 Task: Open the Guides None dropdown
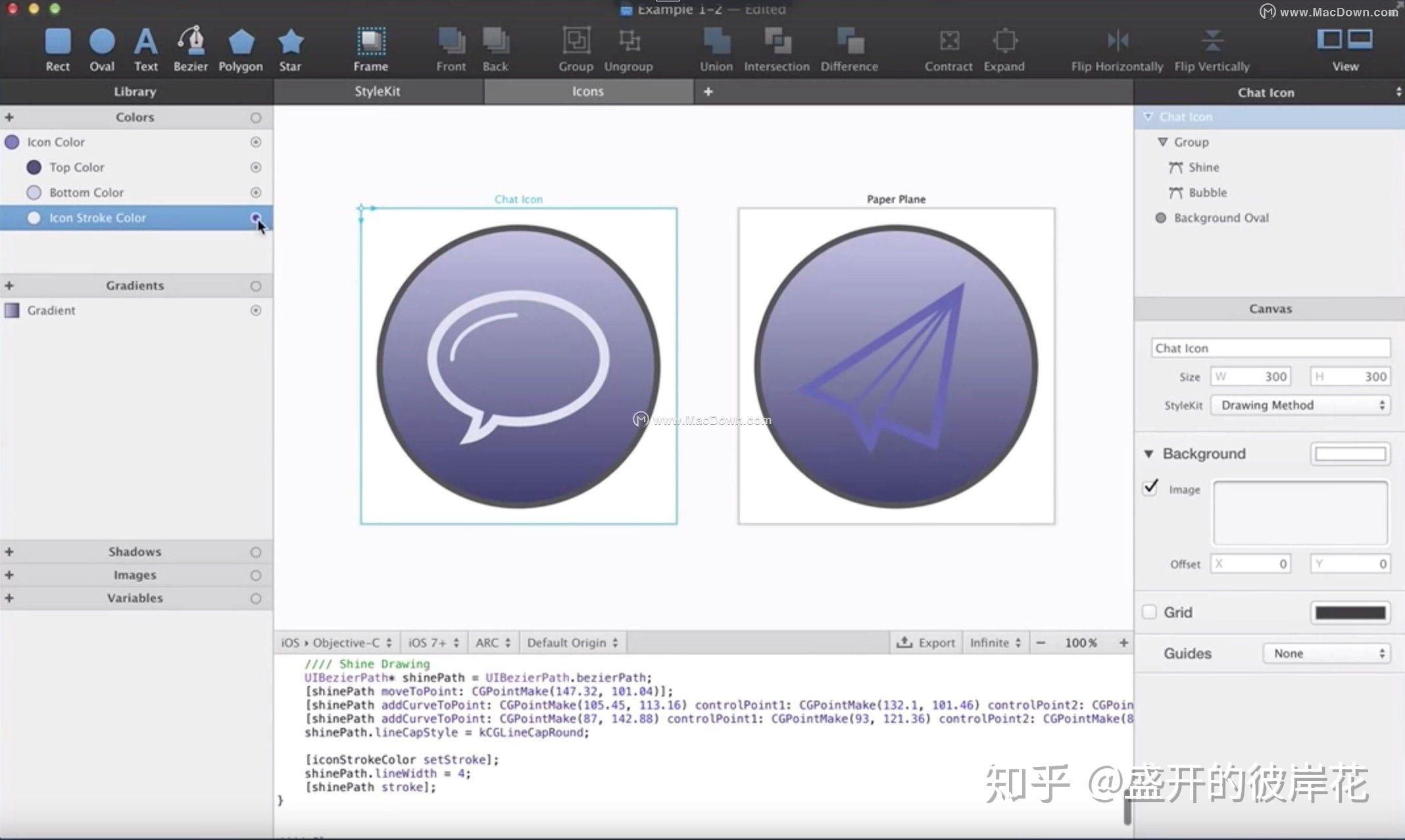click(1326, 653)
